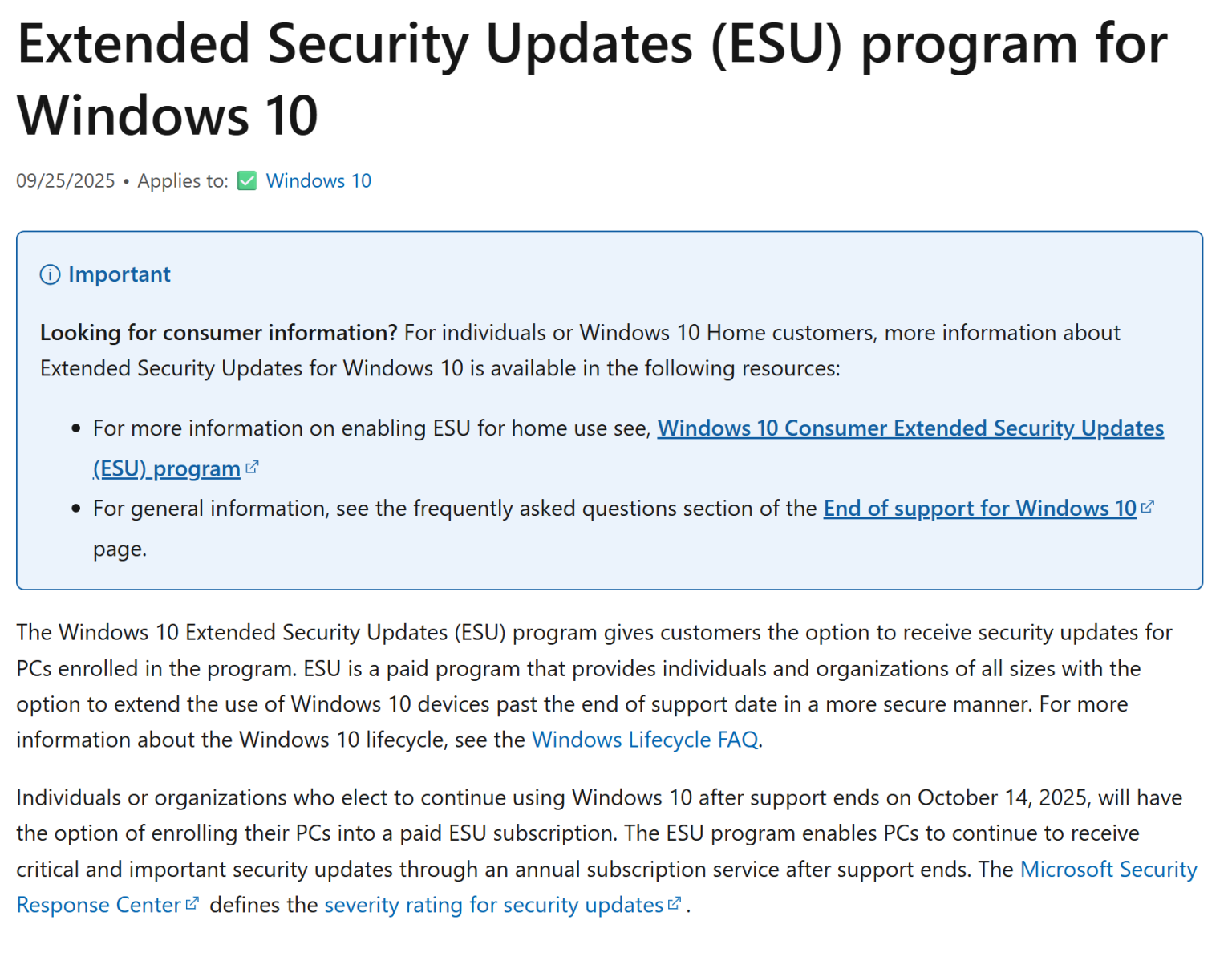The height and width of the screenshot is (973, 1232).
Task: Click the "Applies to:" label
Action: (x=183, y=181)
